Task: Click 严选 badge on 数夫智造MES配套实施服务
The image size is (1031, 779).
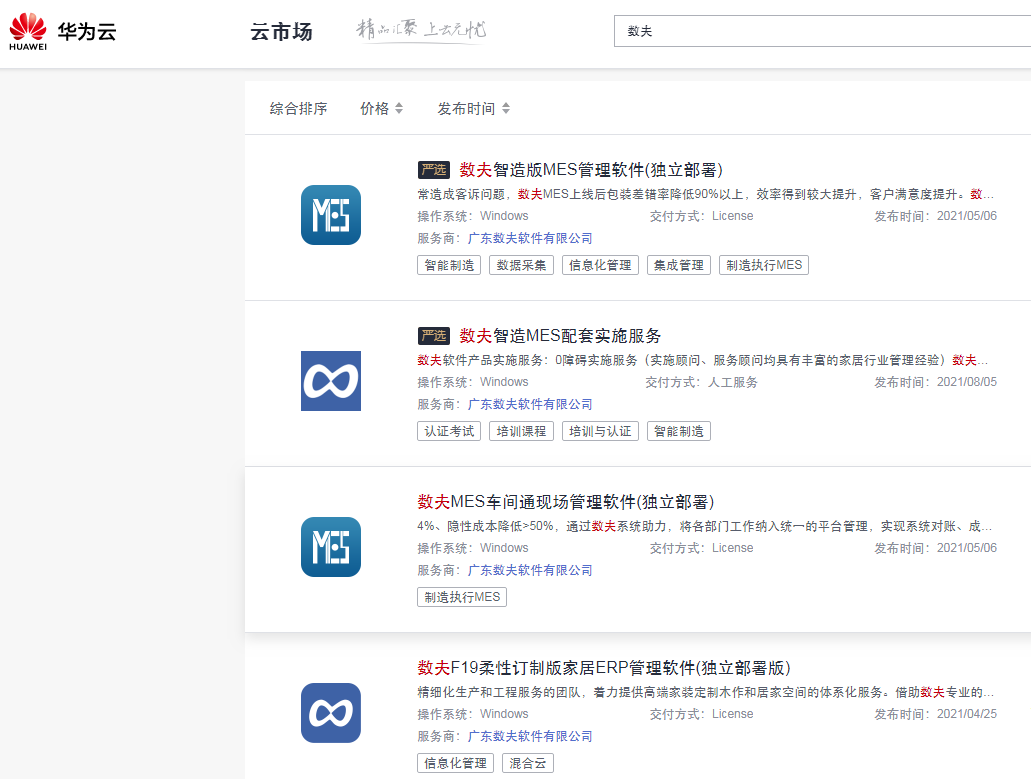Action: point(434,336)
